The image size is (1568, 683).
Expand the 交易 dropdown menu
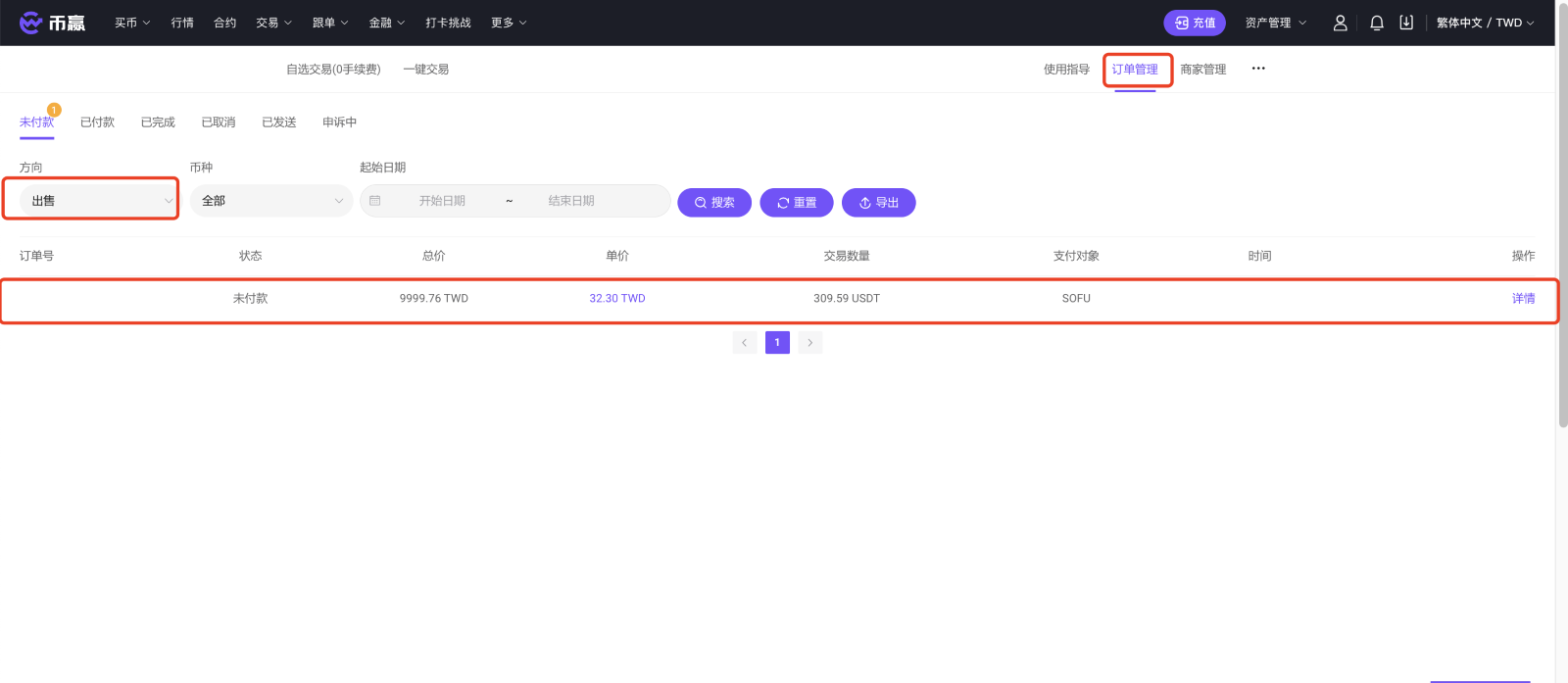273,23
